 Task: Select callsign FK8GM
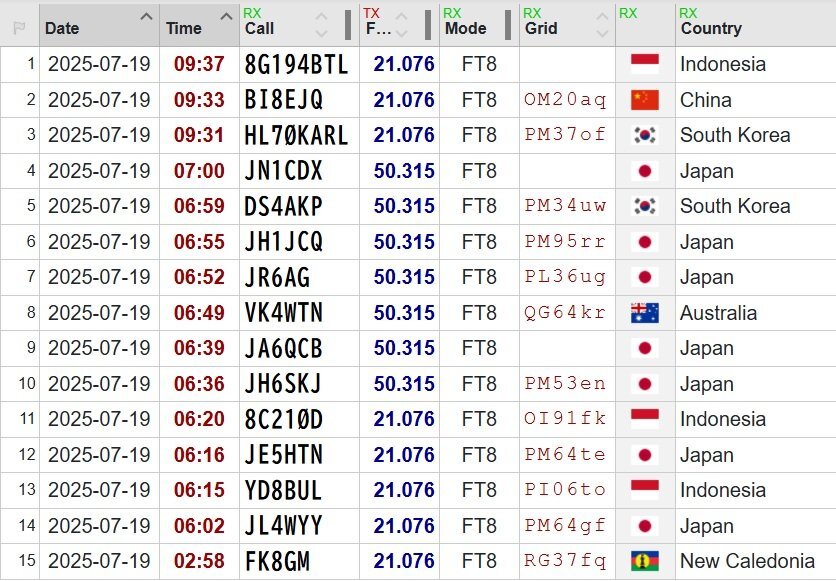point(277,561)
